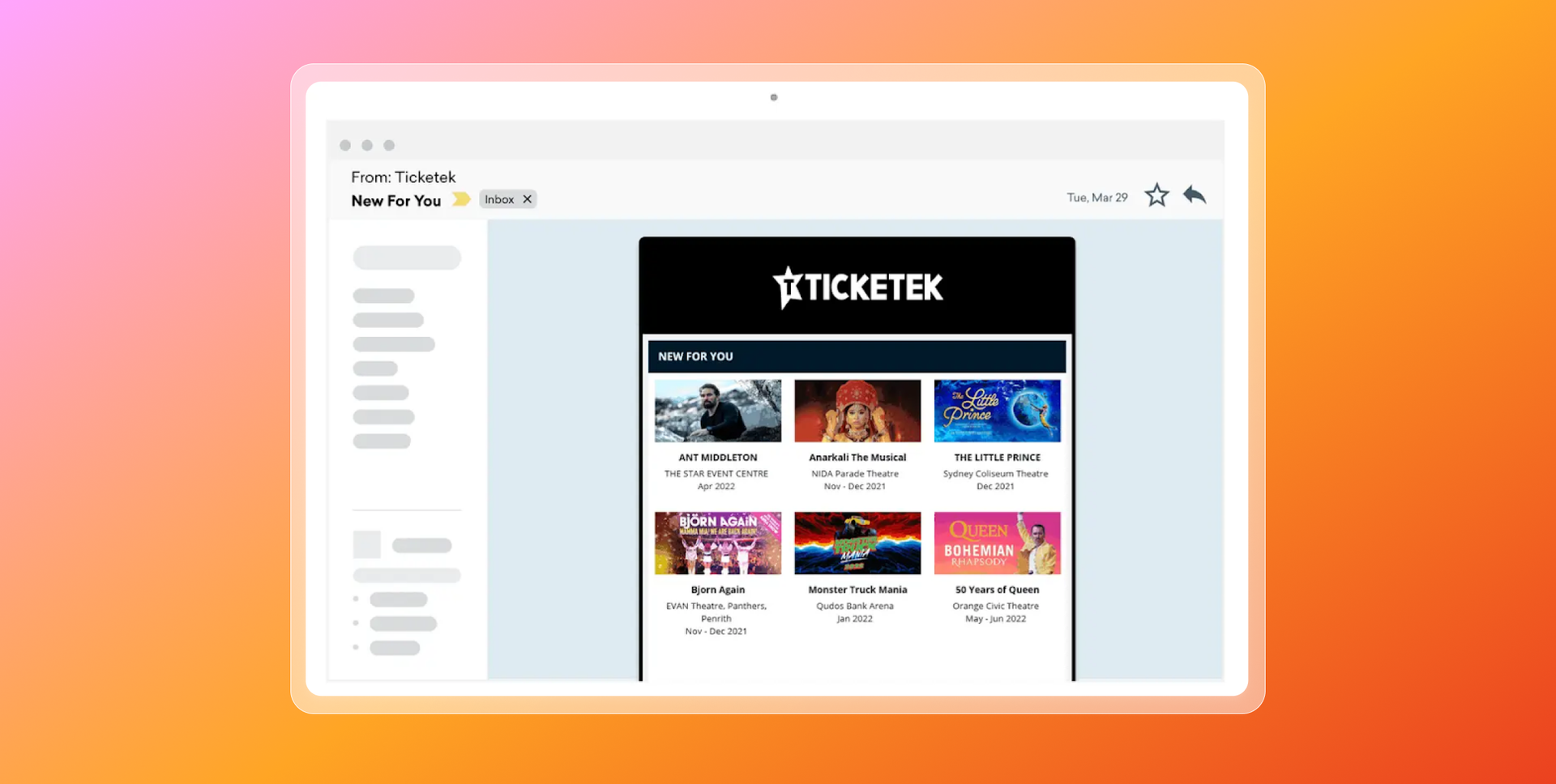Click the leftmost window control dot
This screenshot has width=1556, height=784.
[344, 145]
